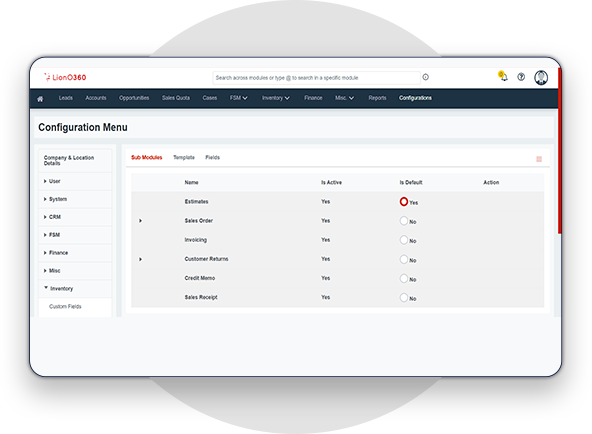592x434 pixels.
Task: Click the red grid icon in Sub Modules panel
Action: 539,159
